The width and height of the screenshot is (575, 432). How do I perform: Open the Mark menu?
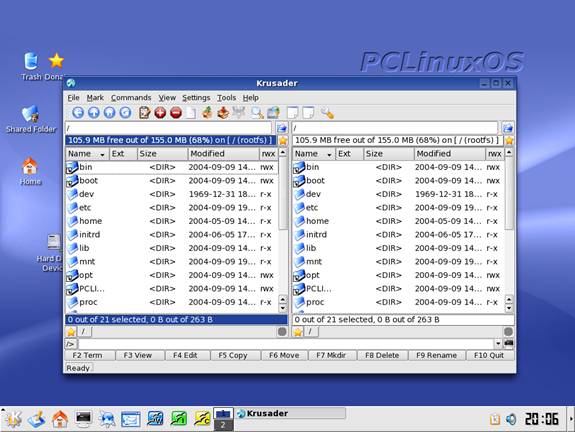click(95, 98)
